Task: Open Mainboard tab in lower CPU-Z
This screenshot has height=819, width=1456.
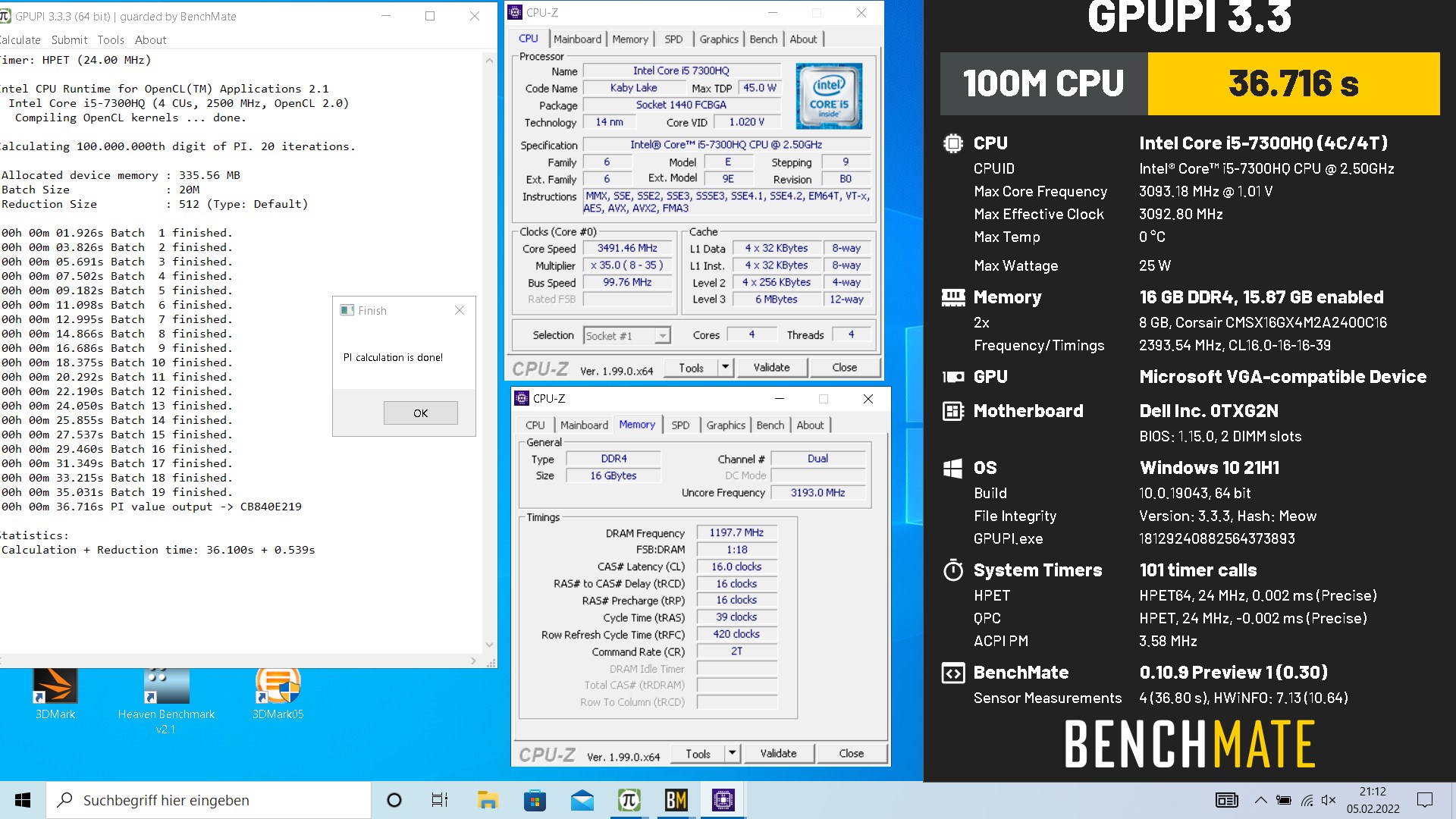Action: (x=584, y=425)
